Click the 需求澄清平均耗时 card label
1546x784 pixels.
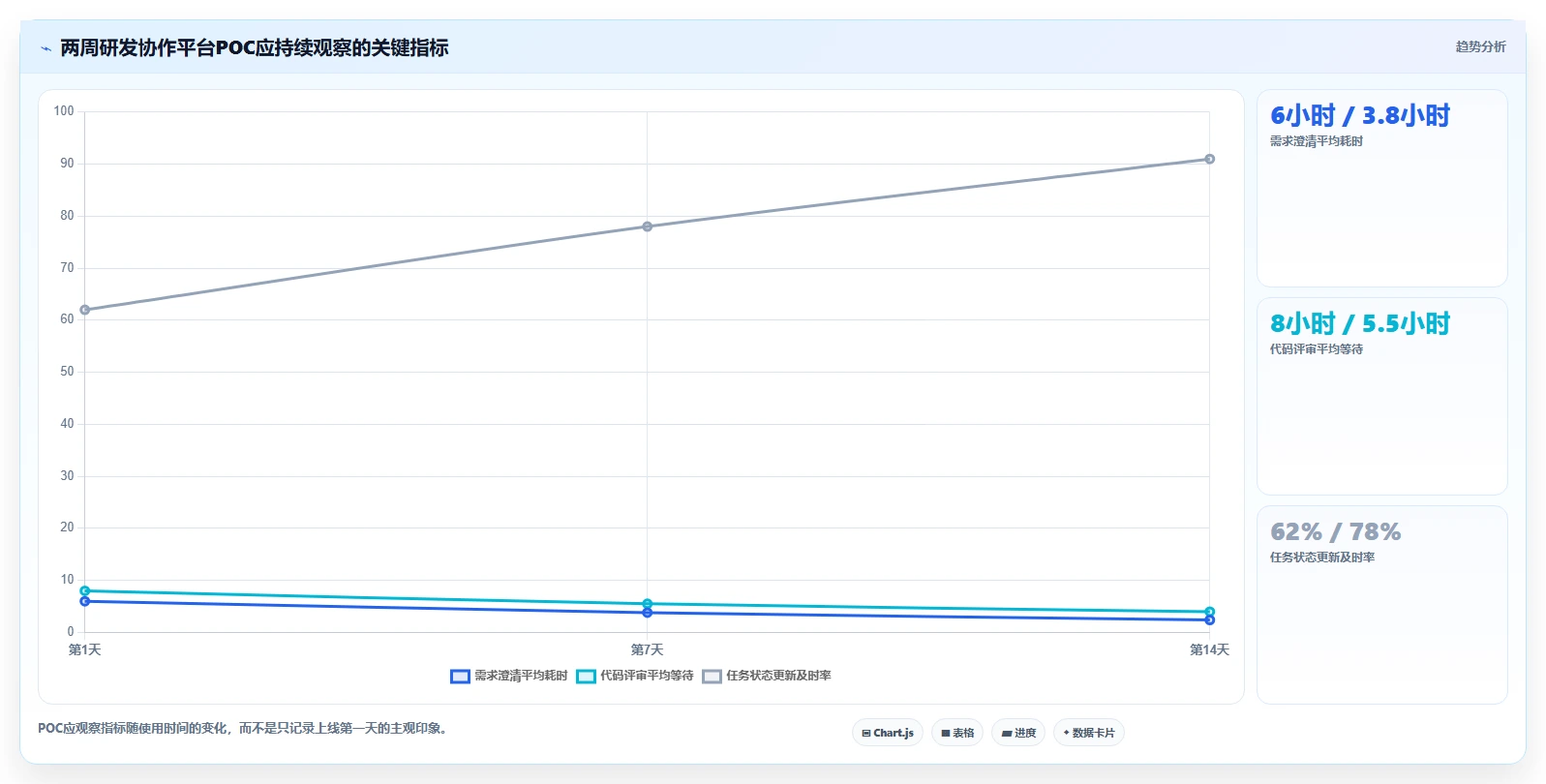click(x=1317, y=141)
